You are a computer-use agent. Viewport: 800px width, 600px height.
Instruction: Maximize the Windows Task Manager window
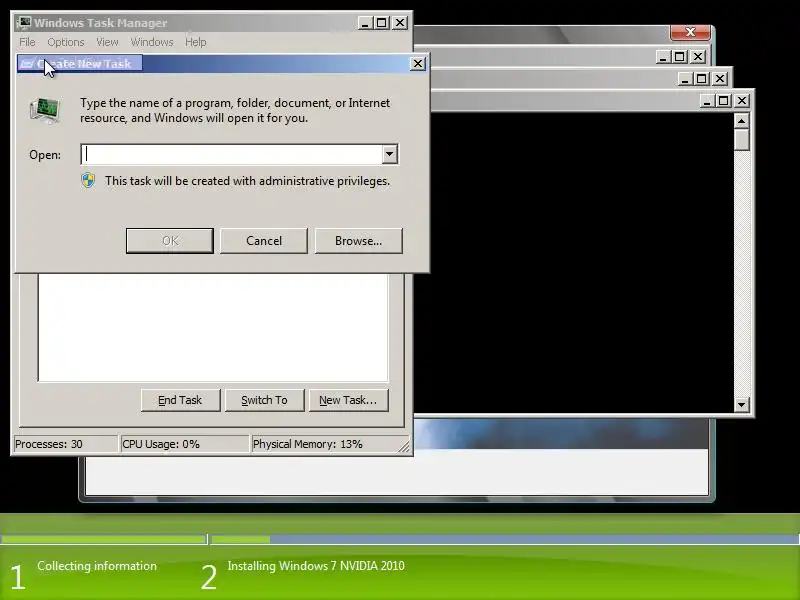(x=382, y=23)
